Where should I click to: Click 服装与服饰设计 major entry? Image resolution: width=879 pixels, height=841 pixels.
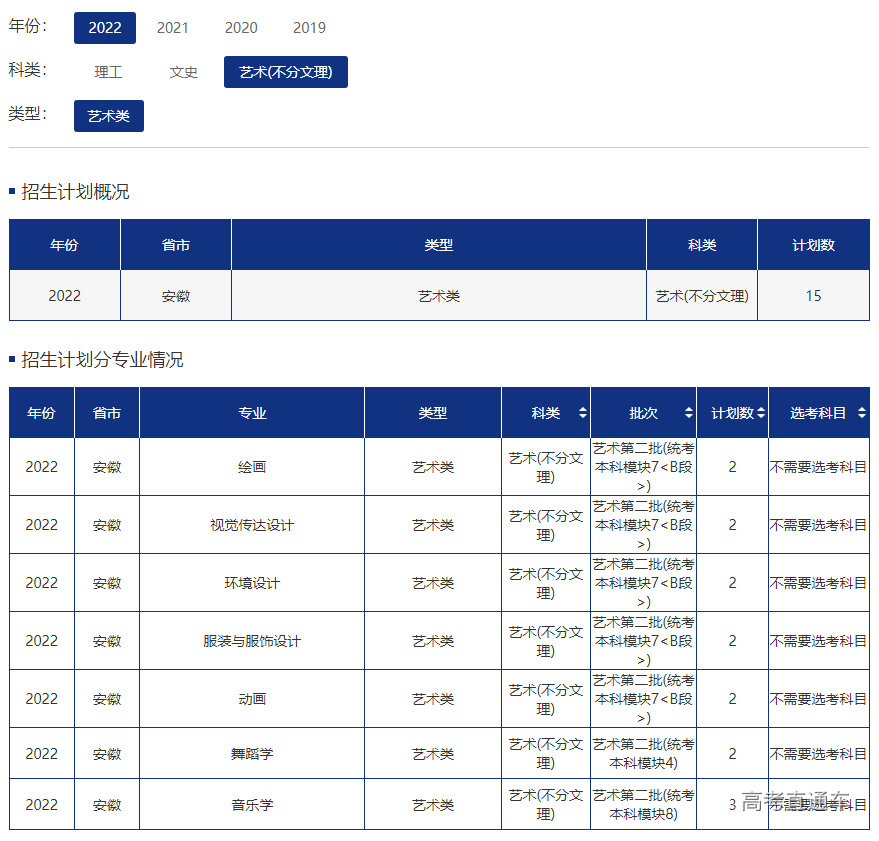(252, 641)
